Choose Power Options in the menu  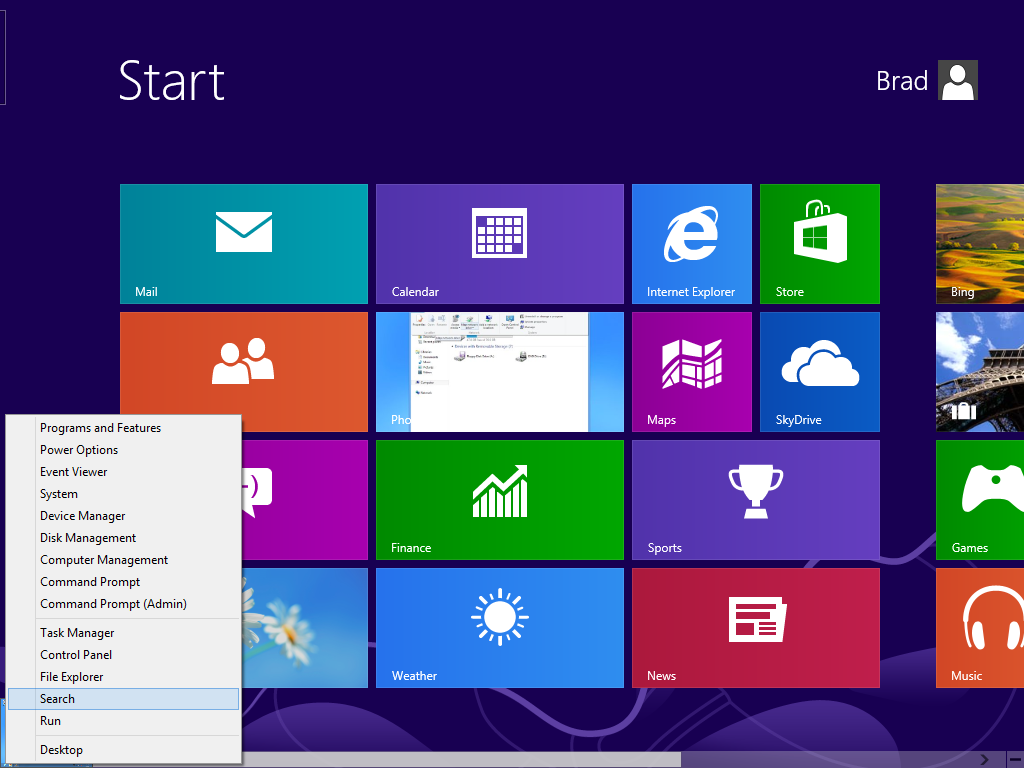[123, 450]
